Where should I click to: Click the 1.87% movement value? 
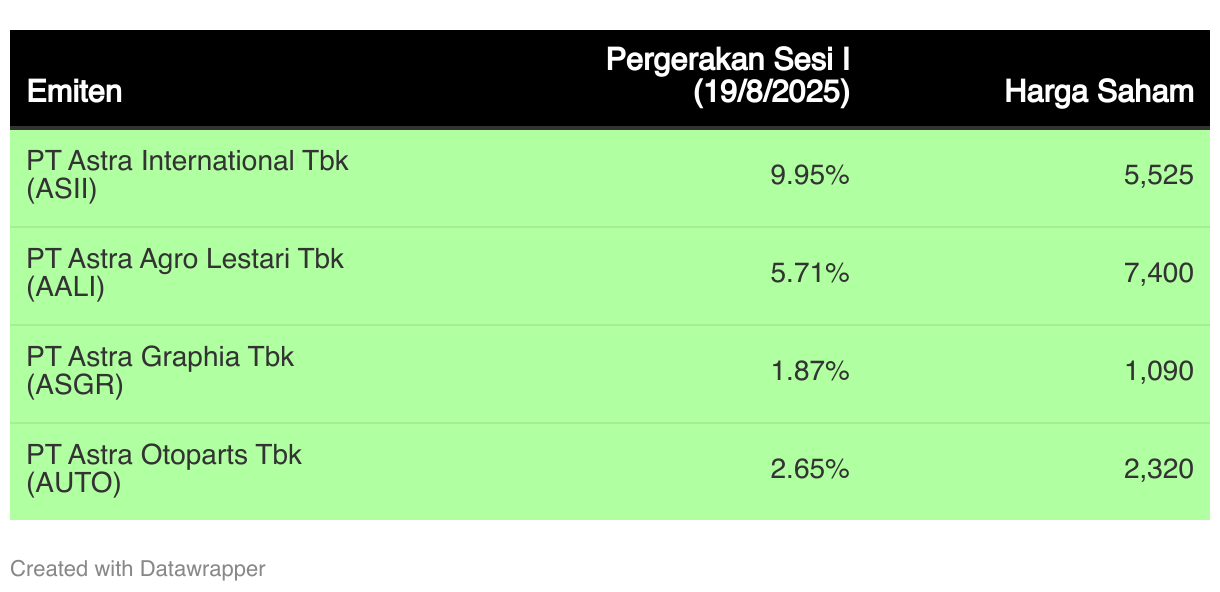[x=809, y=371]
